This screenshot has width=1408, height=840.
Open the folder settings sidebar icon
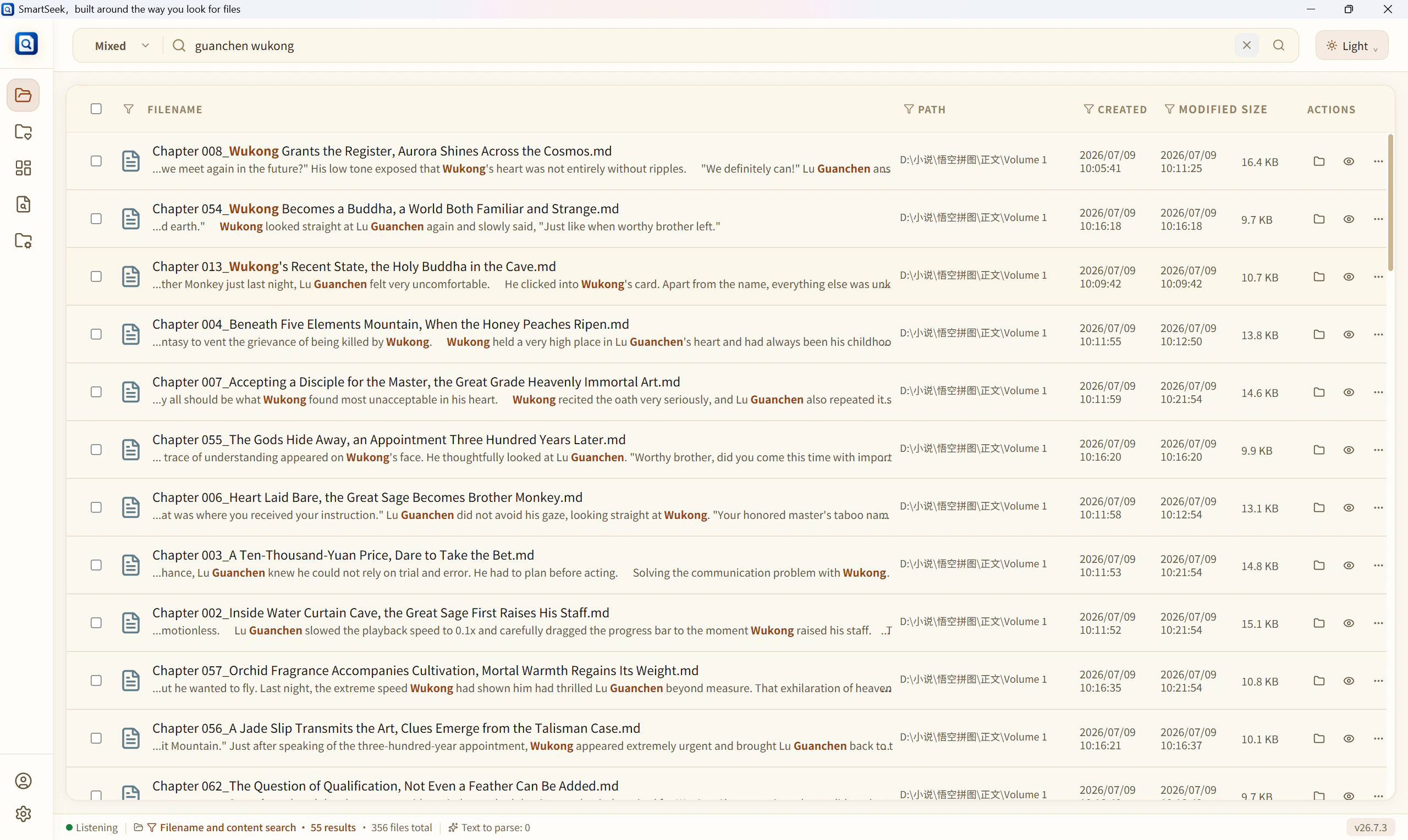pyautogui.click(x=23, y=240)
